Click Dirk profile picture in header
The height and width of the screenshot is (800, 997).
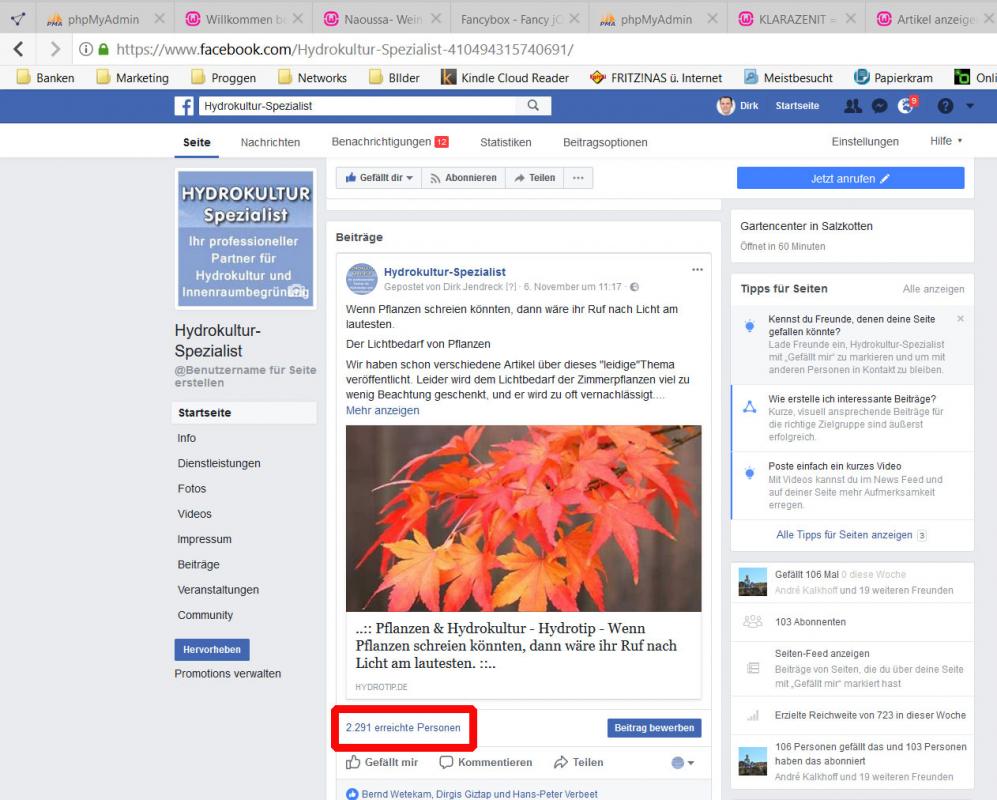(725, 106)
